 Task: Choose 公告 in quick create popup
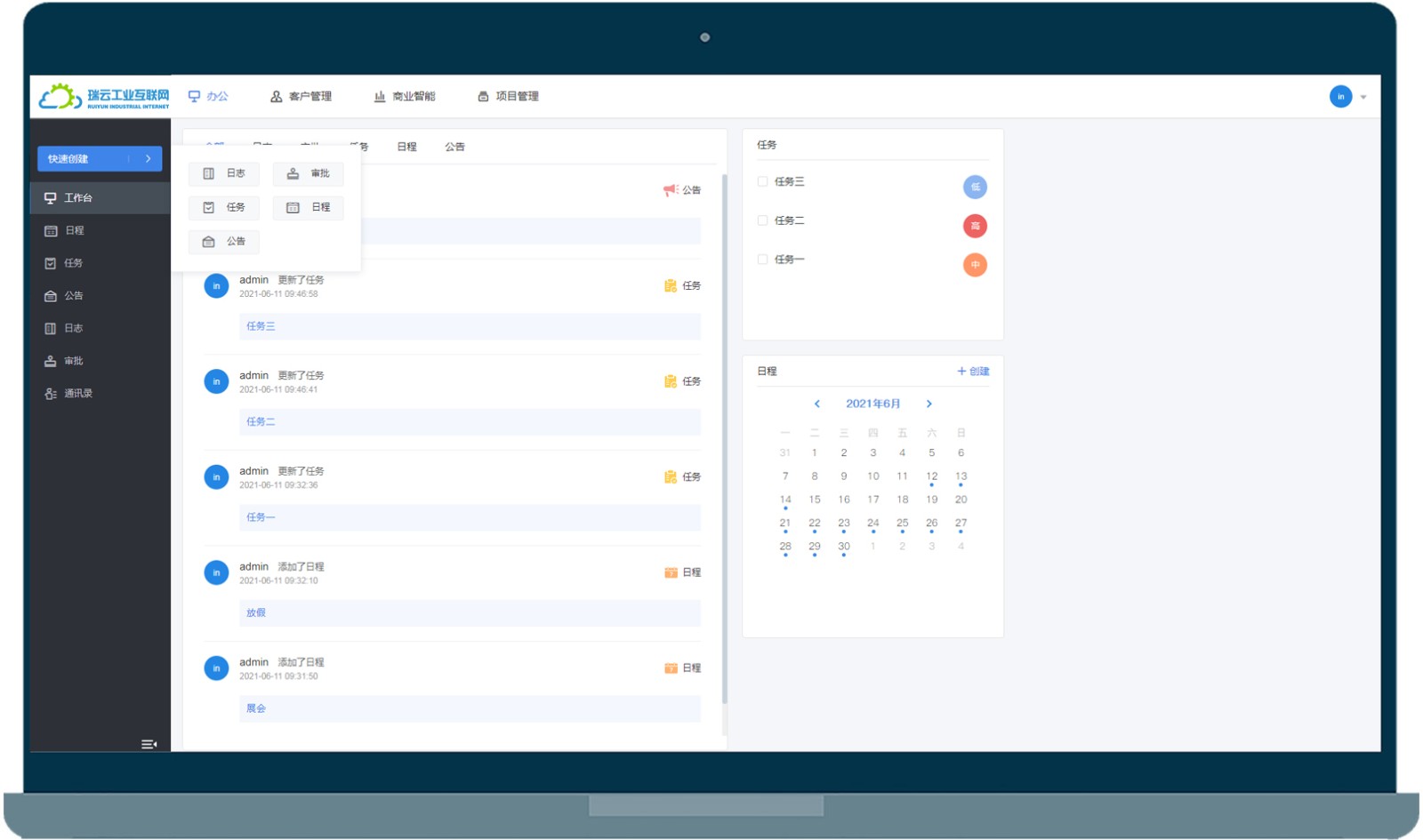(x=223, y=242)
